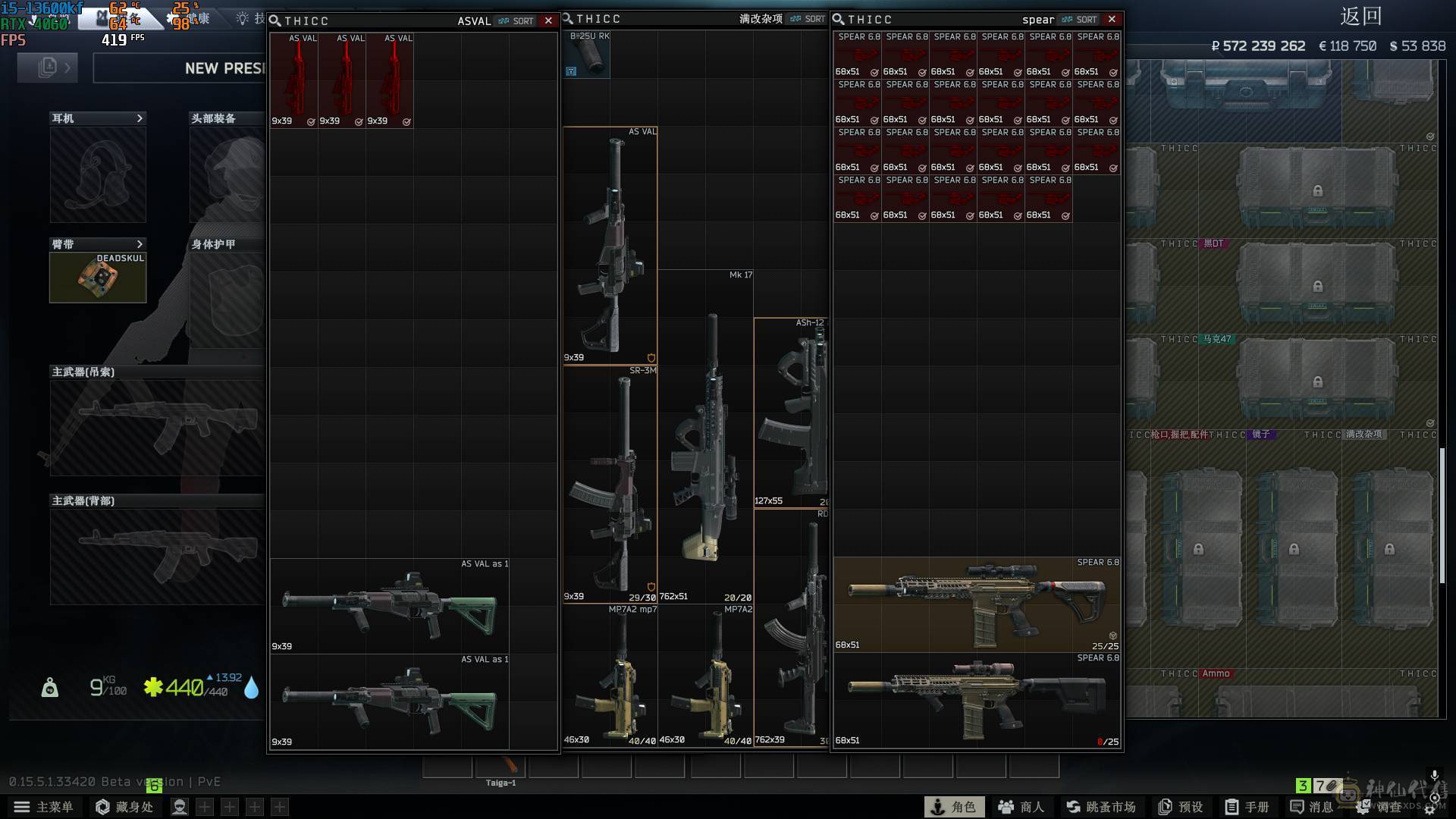
Task: Toggle lock on THICC case beside 马克47 tag
Action: [x=1318, y=382]
